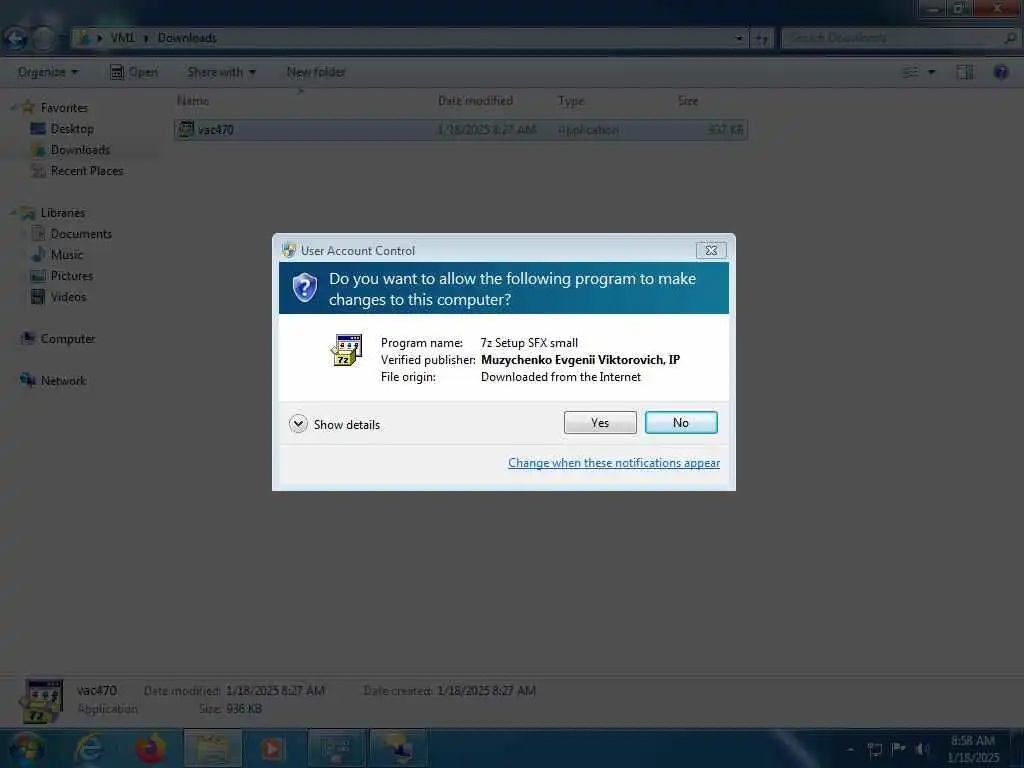
Task: Open Organize menu in Explorer toolbar
Action: (48, 72)
